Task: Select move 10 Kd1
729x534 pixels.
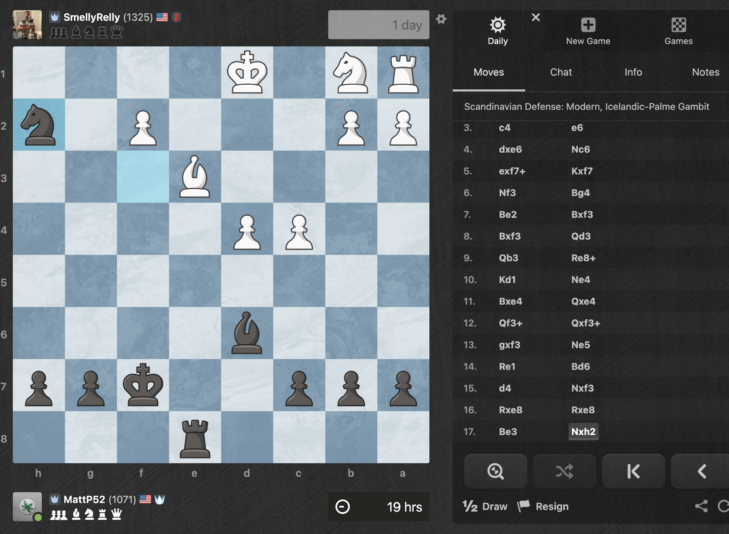Action: pyautogui.click(x=507, y=279)
